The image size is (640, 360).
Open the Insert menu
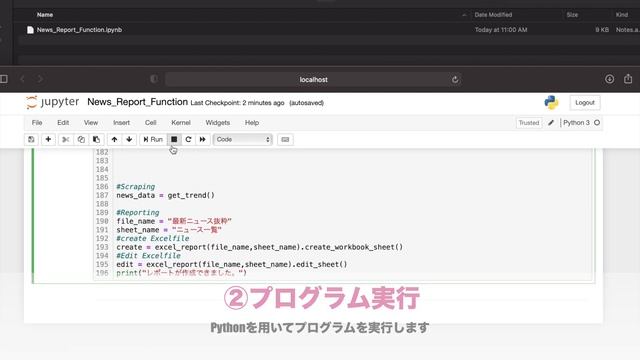click(x=121, y=123)
